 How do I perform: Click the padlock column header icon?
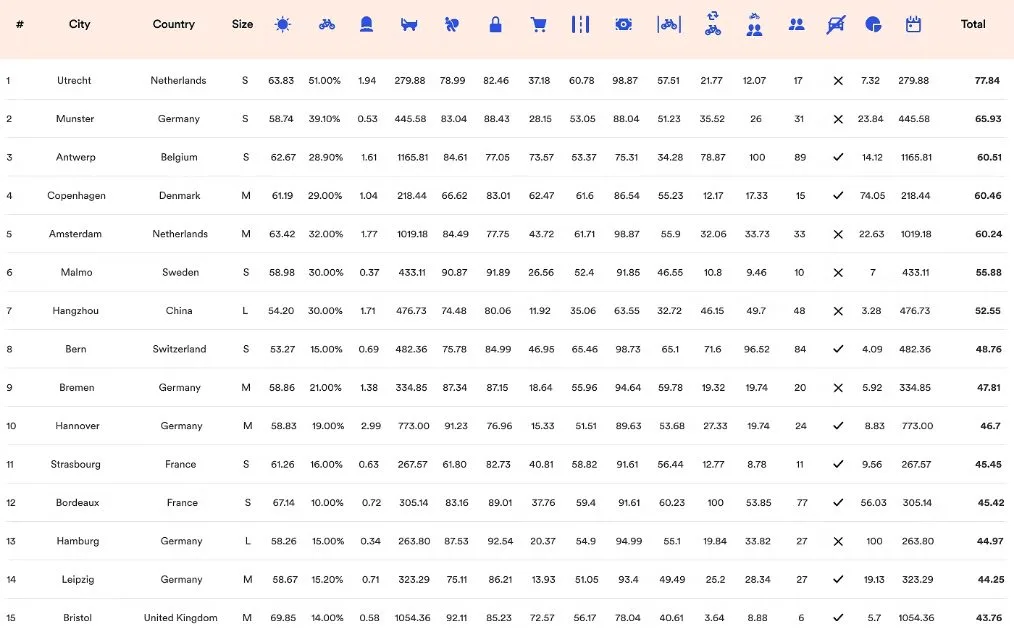[495, 25]
